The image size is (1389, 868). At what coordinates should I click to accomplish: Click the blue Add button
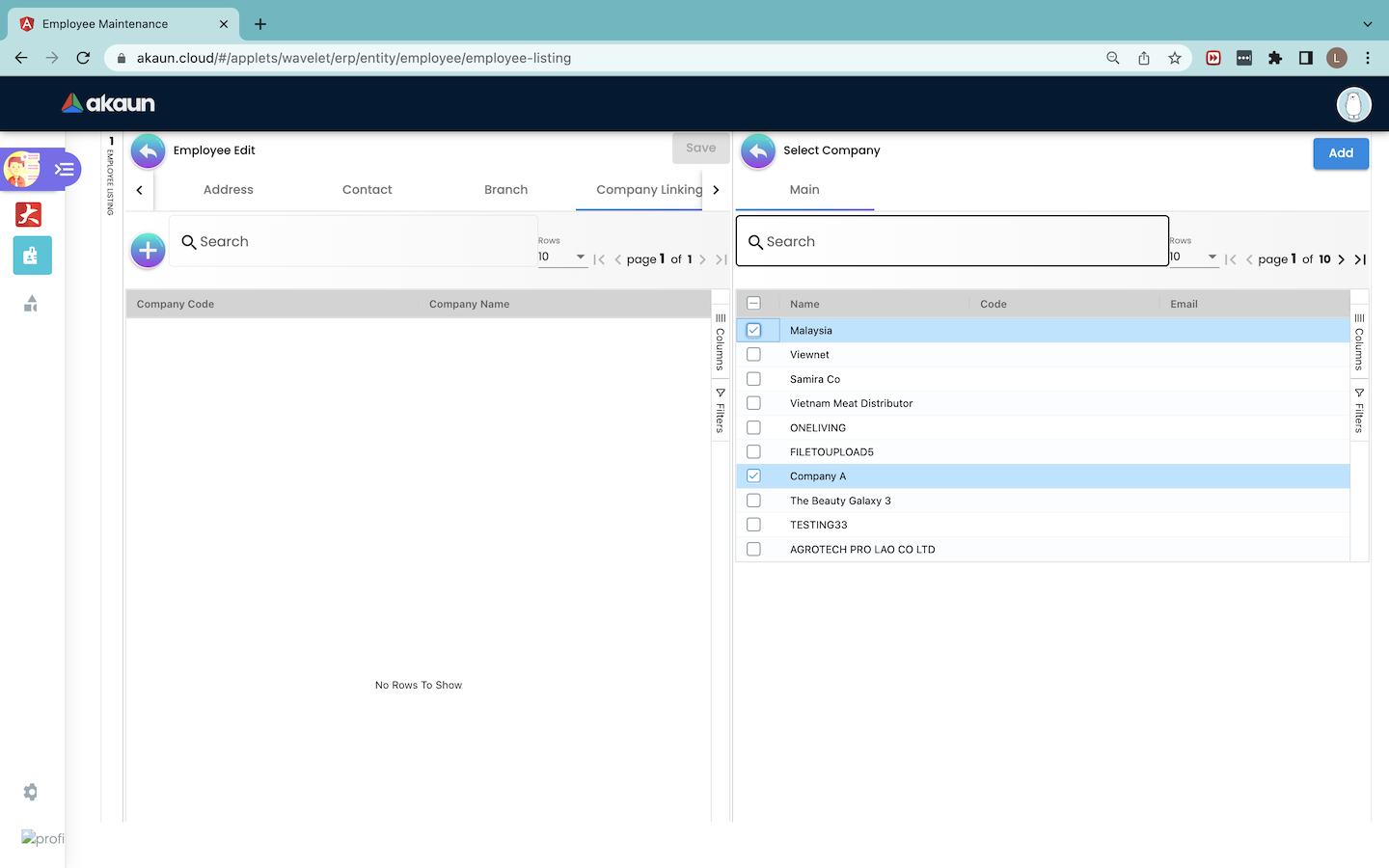click(x=1340, y=153)
